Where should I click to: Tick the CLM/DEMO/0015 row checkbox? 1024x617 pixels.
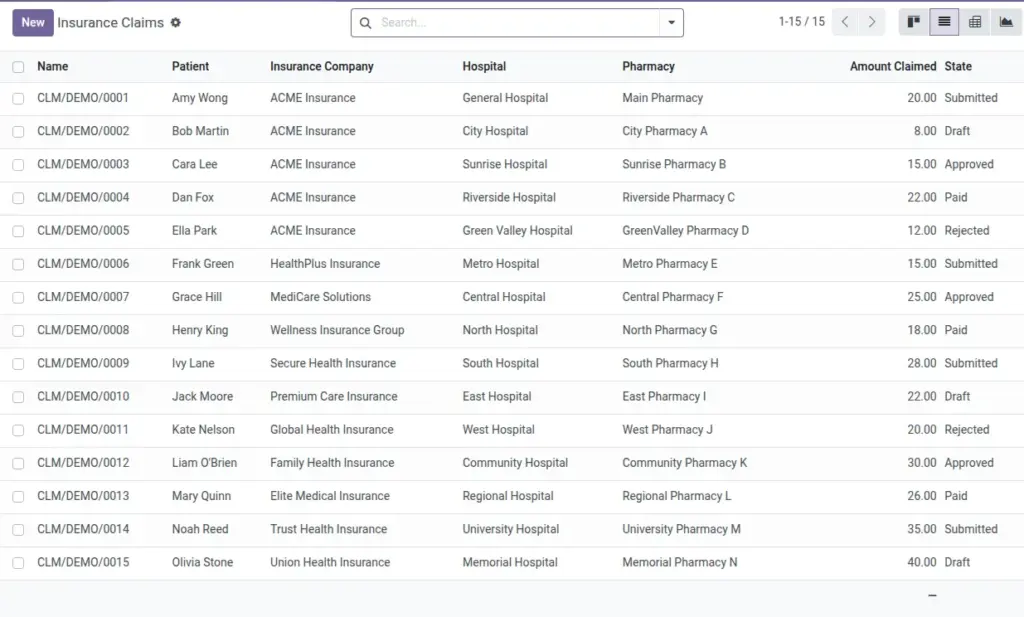(18, 563)
